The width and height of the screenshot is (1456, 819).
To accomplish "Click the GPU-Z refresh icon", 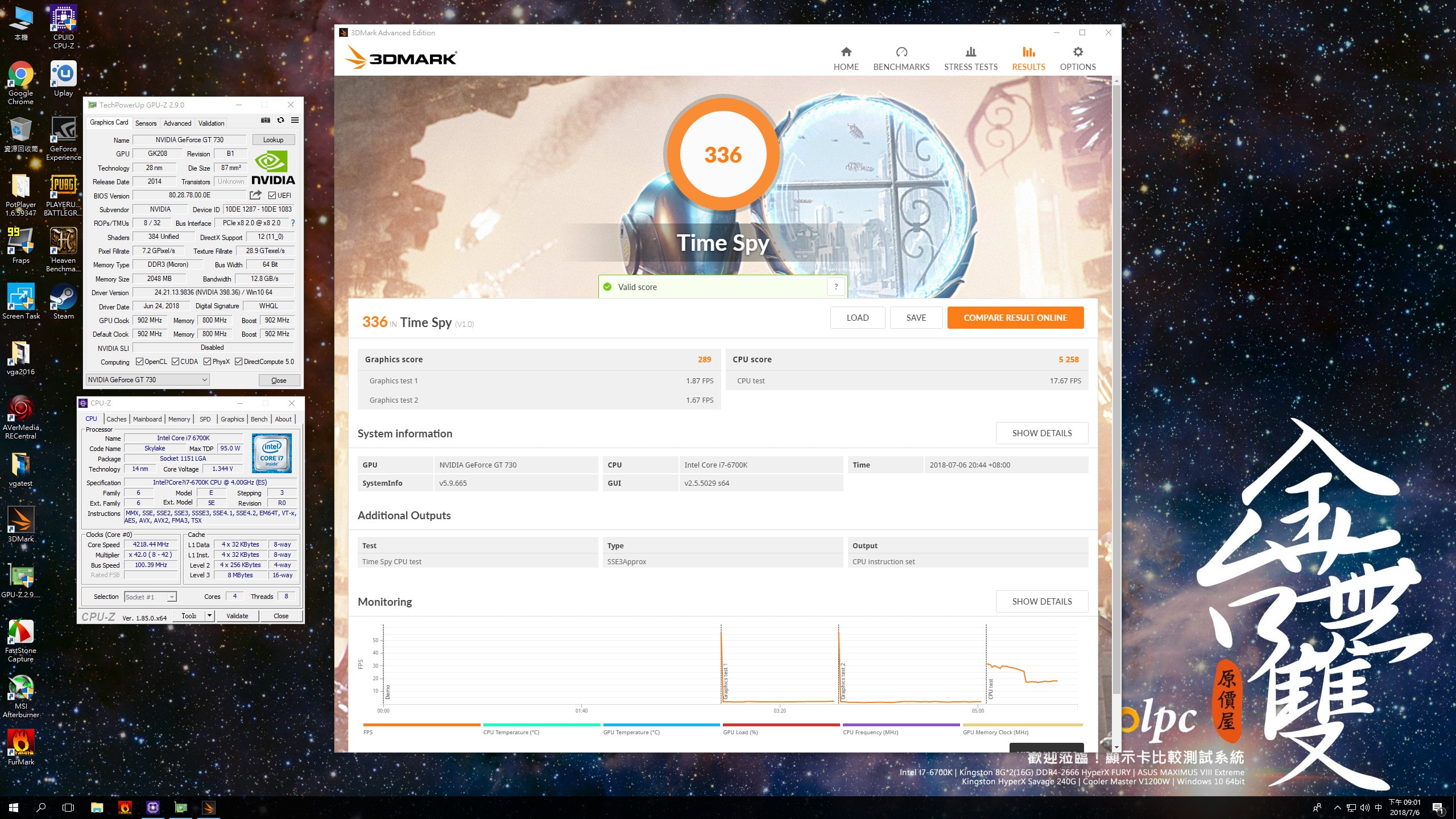I will (x=280, y=120).
